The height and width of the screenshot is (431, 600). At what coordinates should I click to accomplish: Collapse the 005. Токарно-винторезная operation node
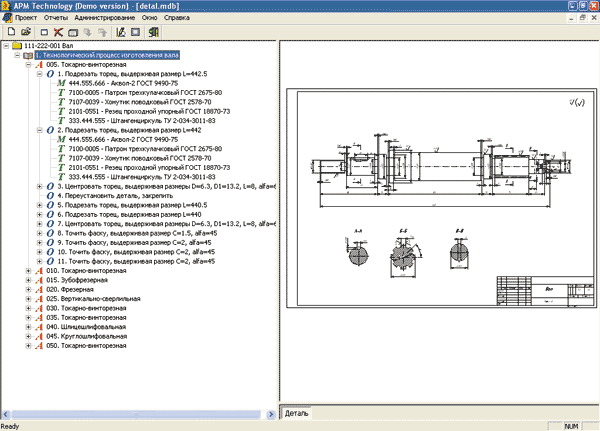[28, 65]
